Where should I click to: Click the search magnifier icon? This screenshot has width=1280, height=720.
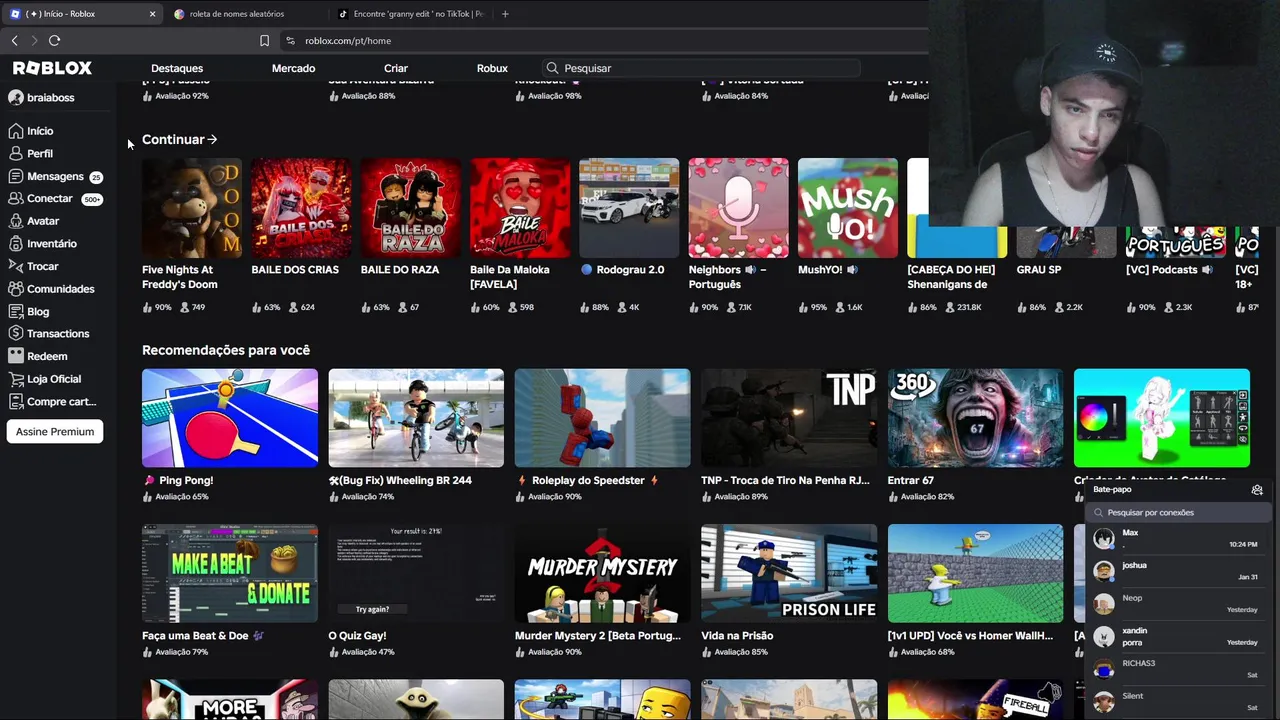coord(552,68)
